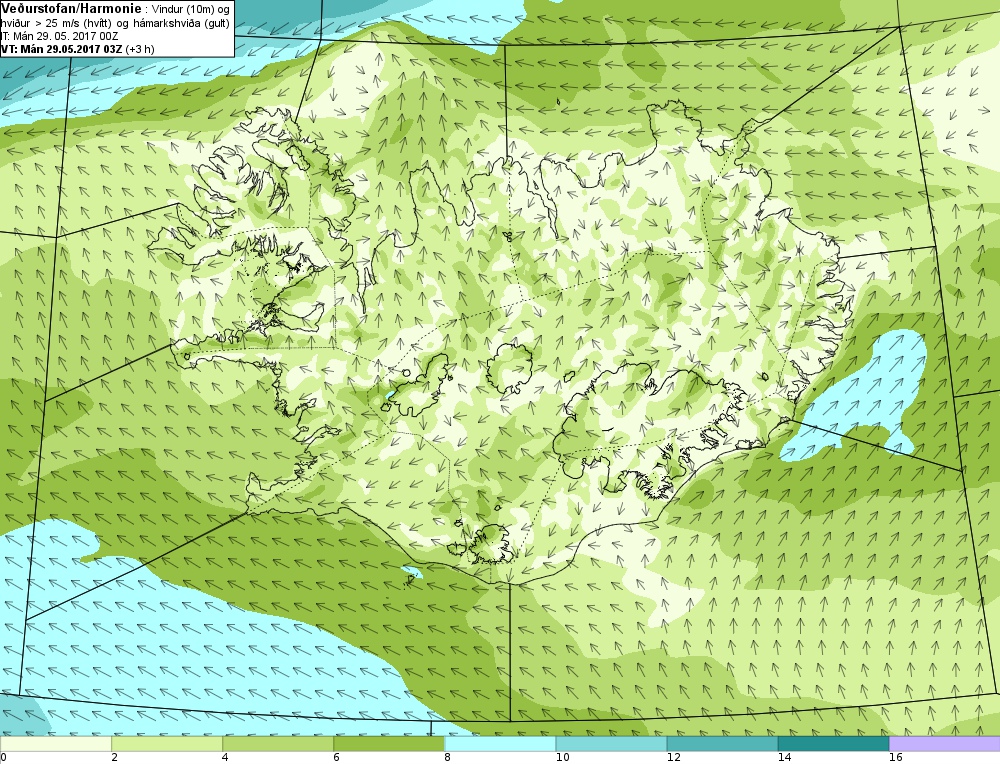This screenshot has height=764, width=1000.
Task: Click the legend scale label "10"
Action: (x=562, y=758)
